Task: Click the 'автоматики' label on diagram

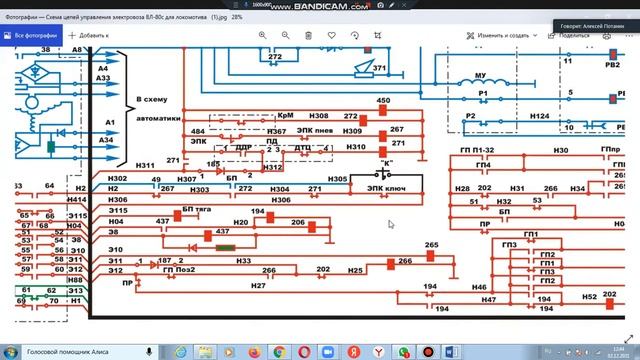Action: point(158,118)
